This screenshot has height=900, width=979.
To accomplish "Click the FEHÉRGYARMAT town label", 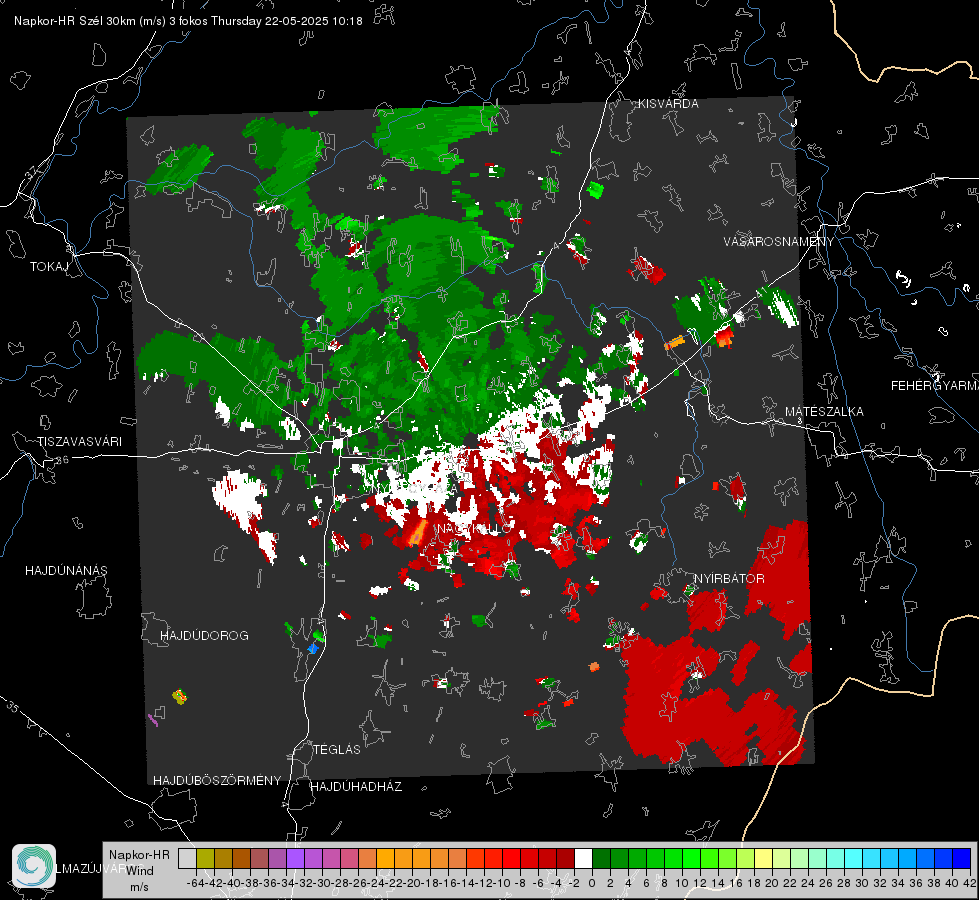I will [935, 386].
